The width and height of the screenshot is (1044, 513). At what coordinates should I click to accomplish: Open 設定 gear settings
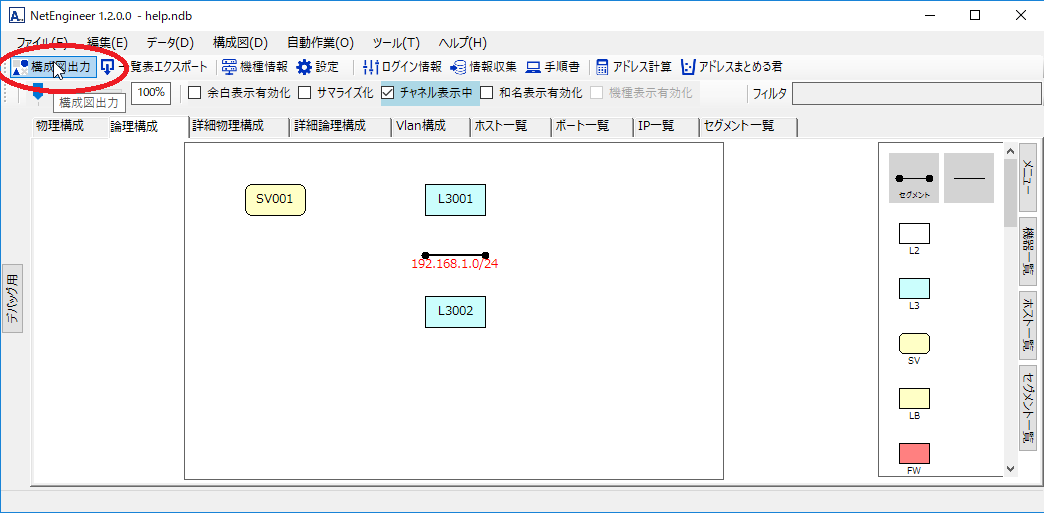(317, 67)
